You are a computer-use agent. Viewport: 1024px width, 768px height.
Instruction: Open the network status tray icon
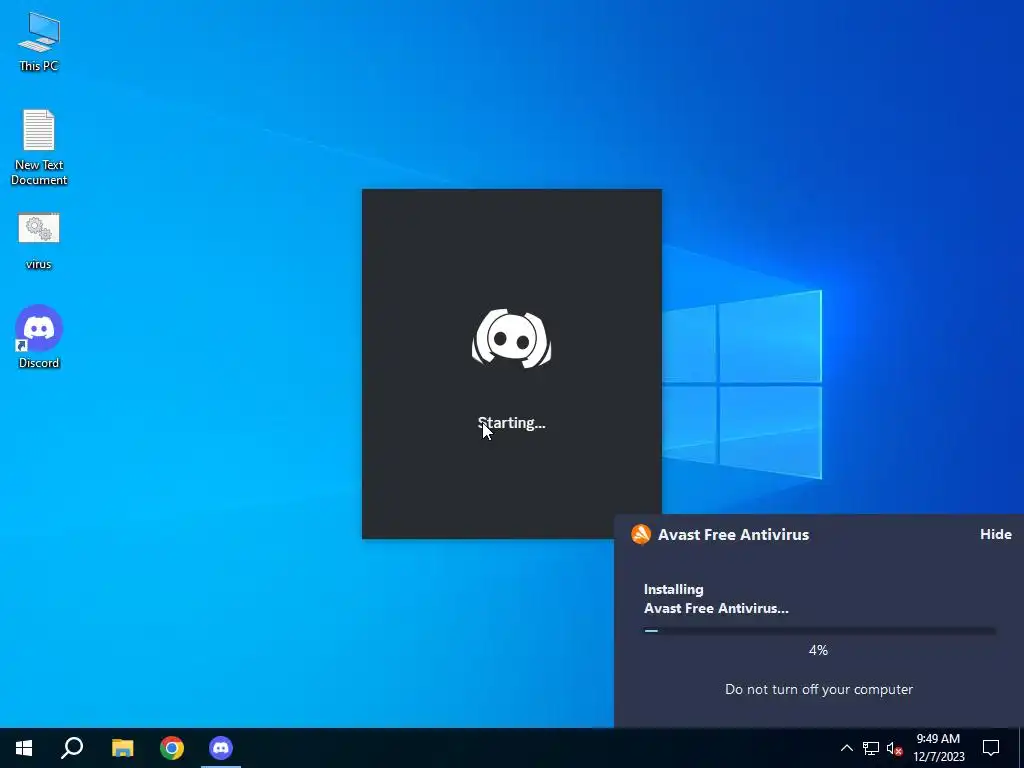(x=871, y=748)
